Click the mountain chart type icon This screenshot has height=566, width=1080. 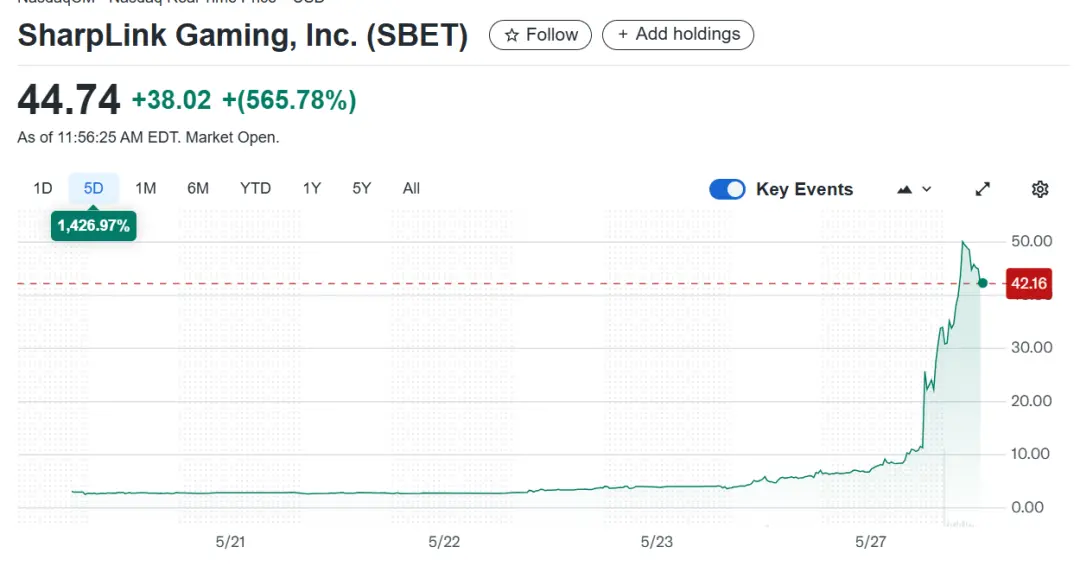[905, 189]
